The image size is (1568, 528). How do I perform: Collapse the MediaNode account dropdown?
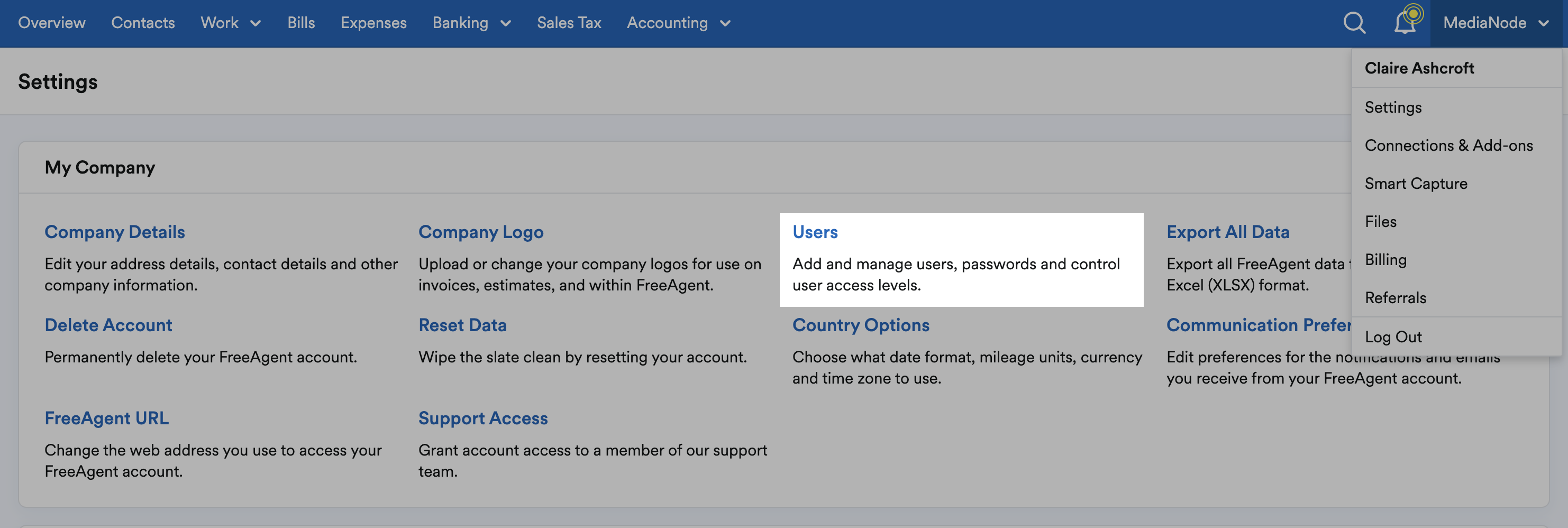(x=1496, y=23)
